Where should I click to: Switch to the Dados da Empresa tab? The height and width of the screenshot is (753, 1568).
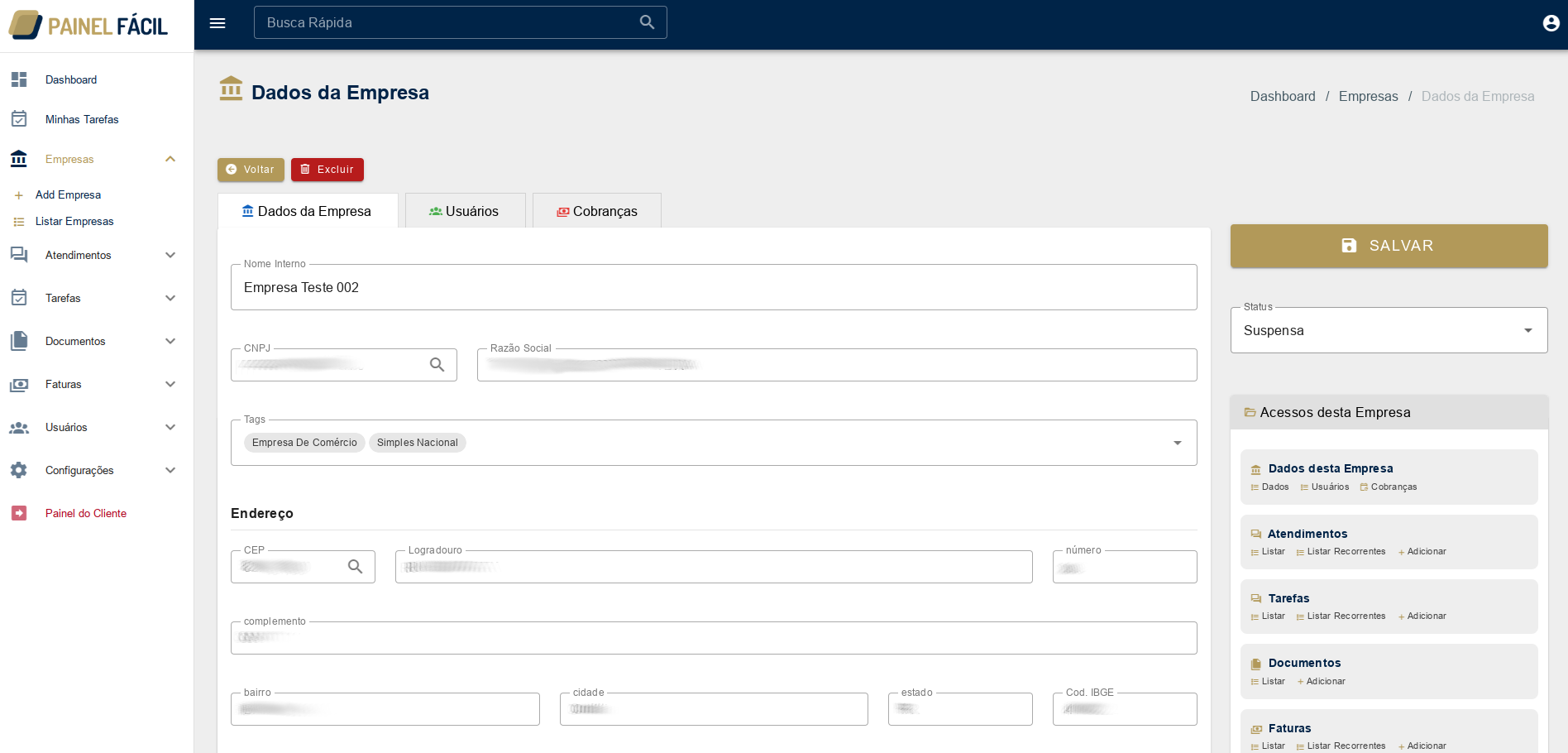tap(307, 211)
